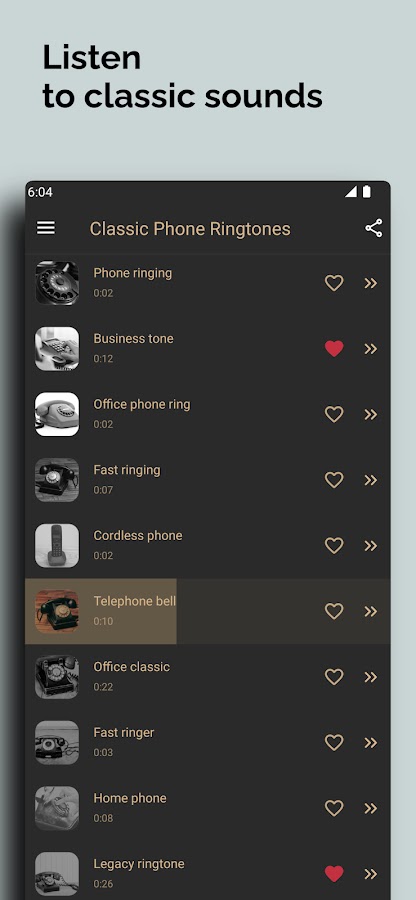This screenshot has width=416, height=900.
Task: Play the Home phone ringtone title
Action: 130,798
